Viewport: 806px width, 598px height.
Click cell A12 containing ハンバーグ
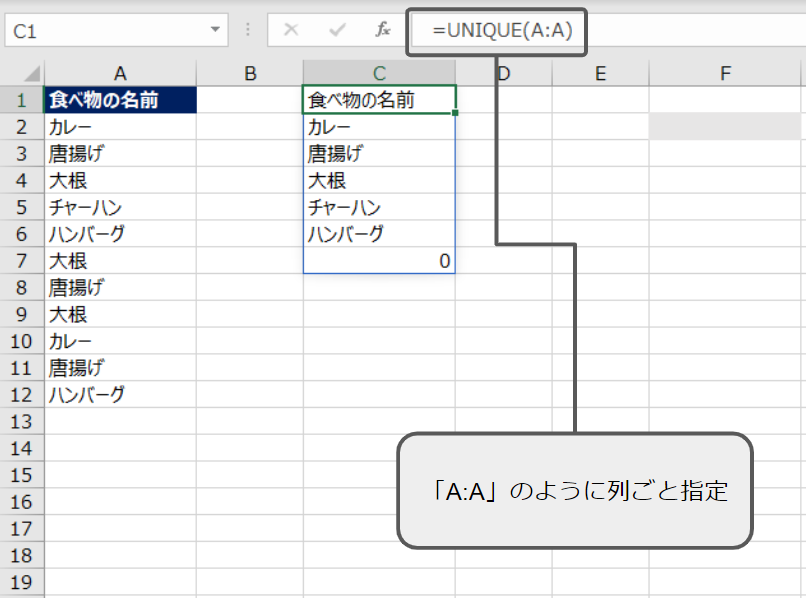coord(120,394)
